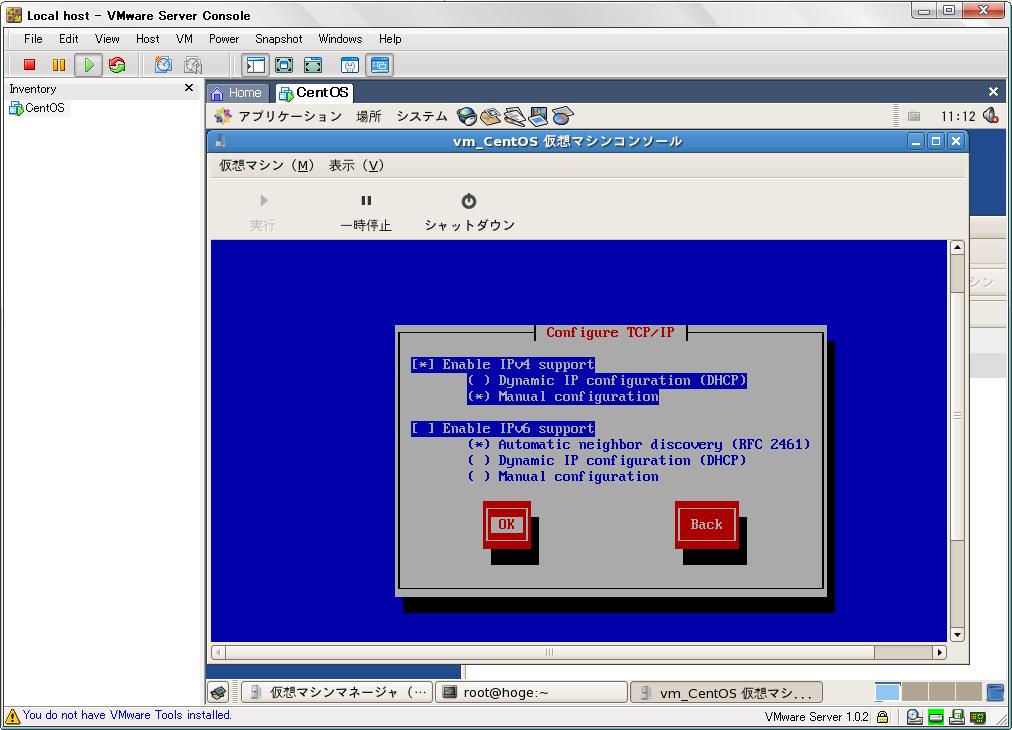Screen dimensions: 1012x730
Task: Launch the pie-chart launcher in GNOME panel
Action: 562,116
